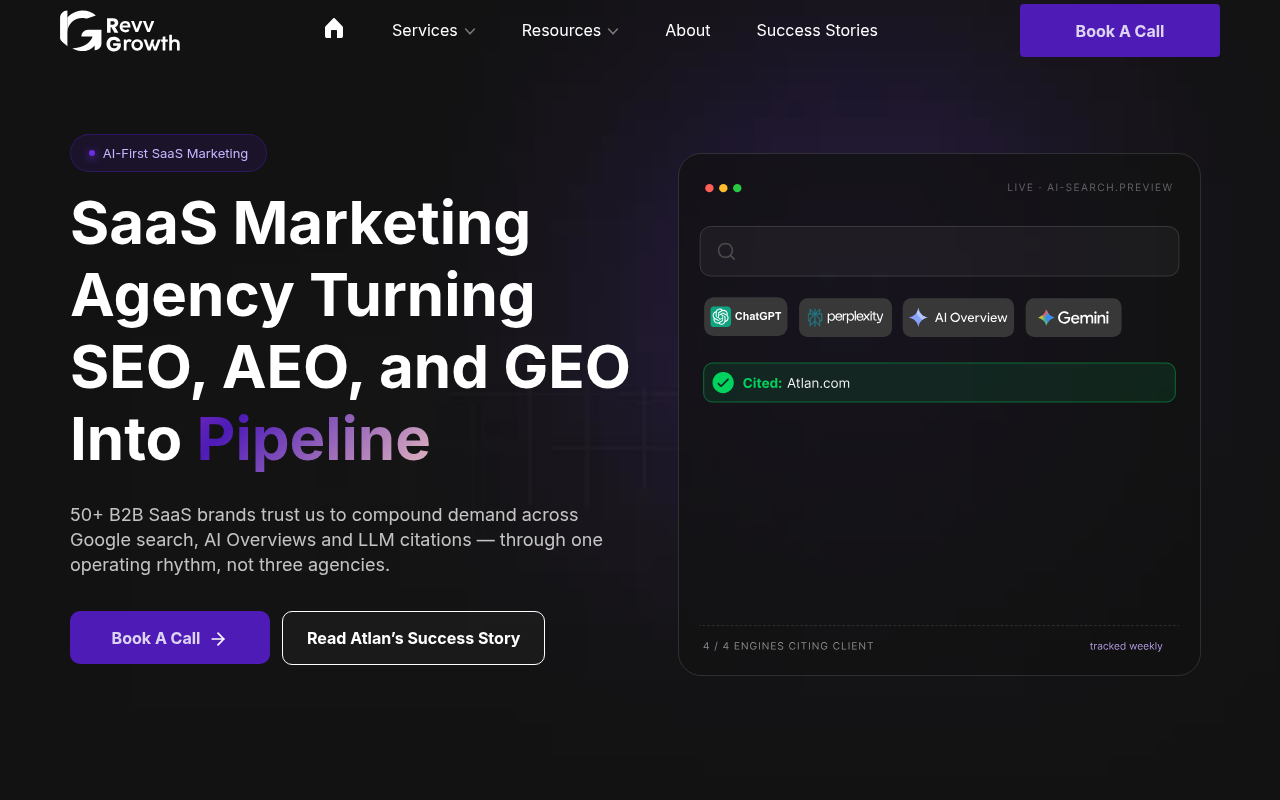Click the search magnifier icon in preview
Viewport: 1280px width, 800px height.
(727, 251)
